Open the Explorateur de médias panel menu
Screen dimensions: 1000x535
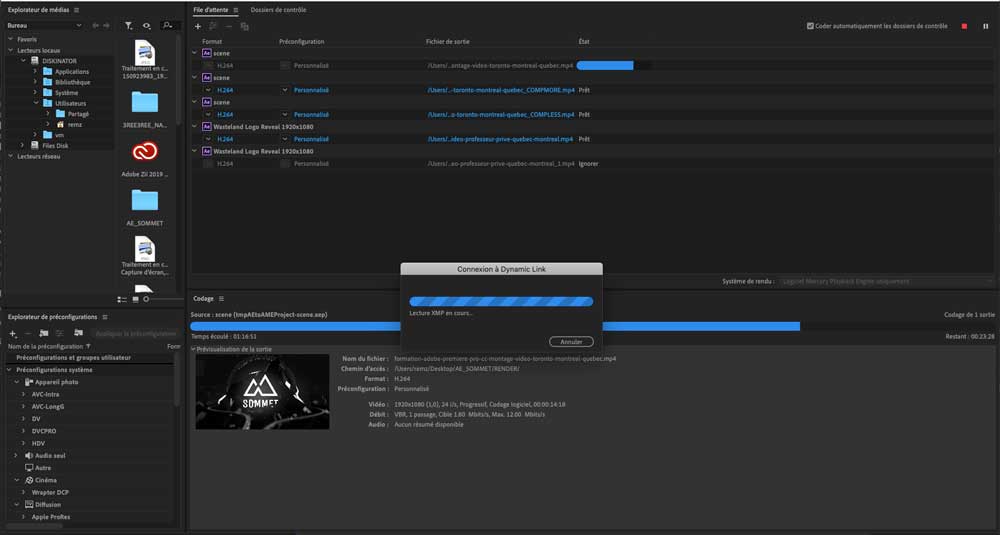pyautogui.click(x=77, y=10)
